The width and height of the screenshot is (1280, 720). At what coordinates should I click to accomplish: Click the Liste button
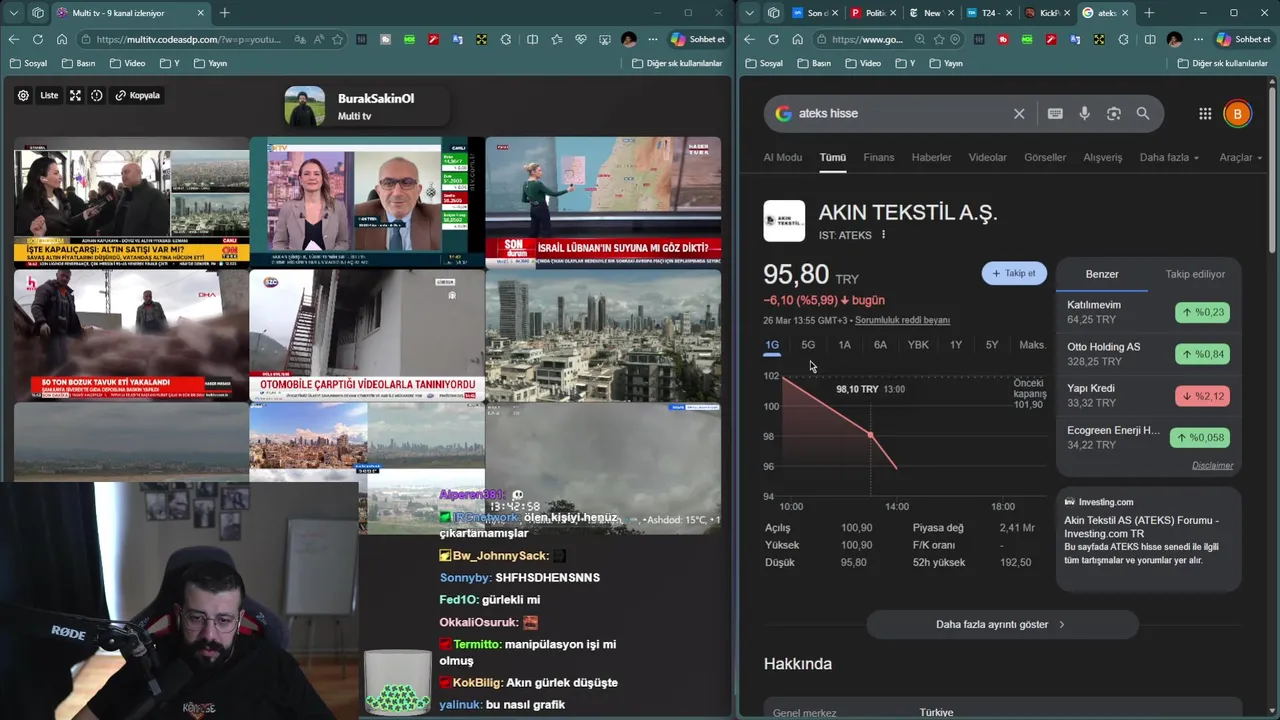[49, 95]
